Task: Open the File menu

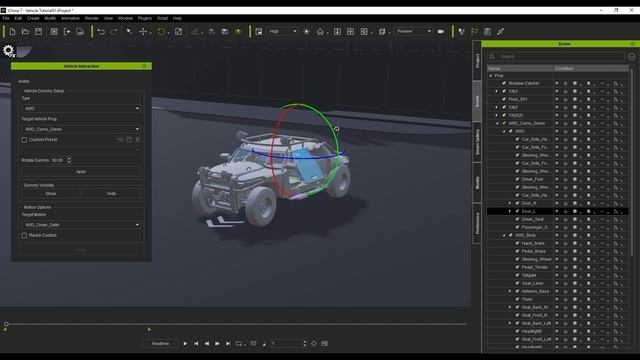Action: point(6,18)
